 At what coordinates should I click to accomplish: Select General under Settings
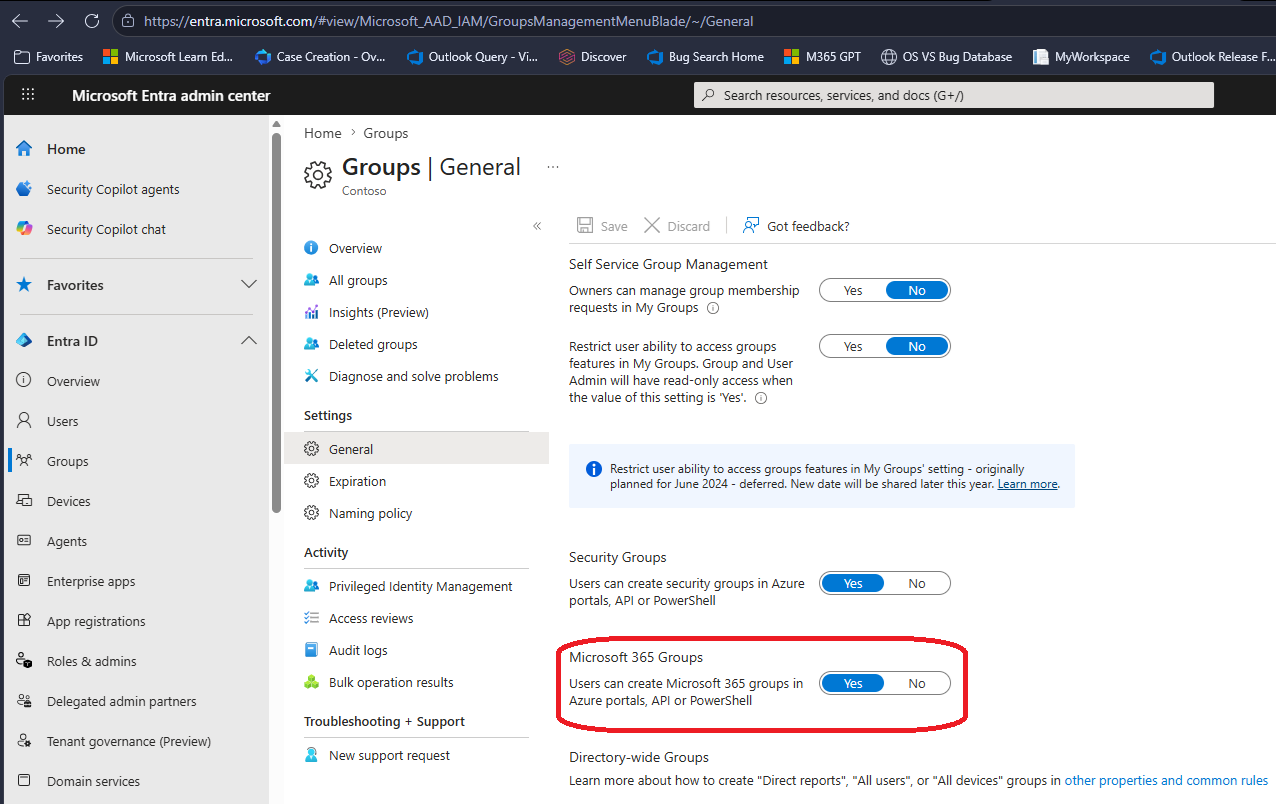click(x=417, y=449)
